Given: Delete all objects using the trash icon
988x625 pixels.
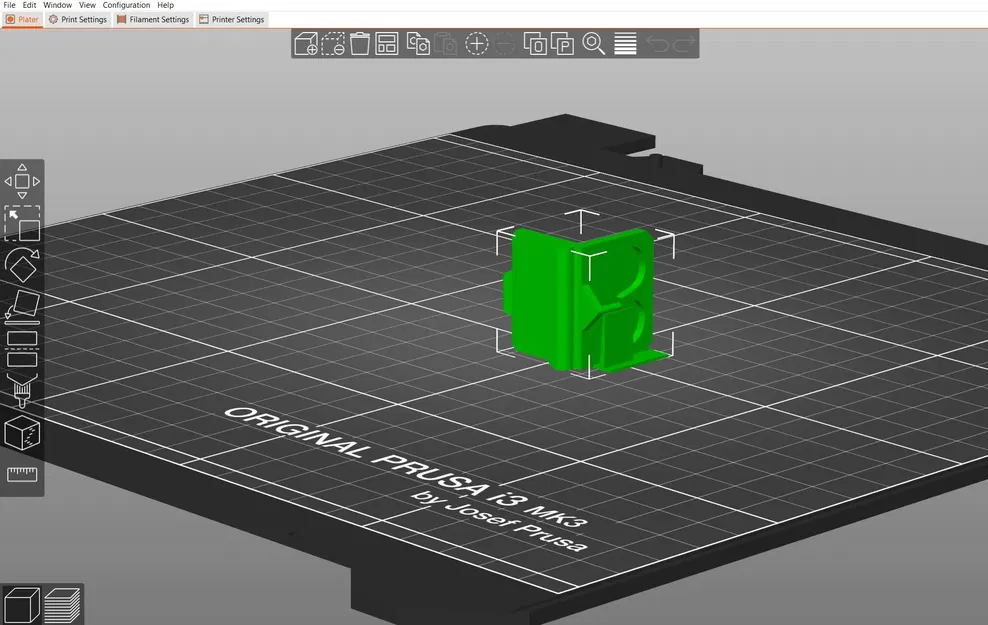Looking at the screenshot, I should 361,44.
